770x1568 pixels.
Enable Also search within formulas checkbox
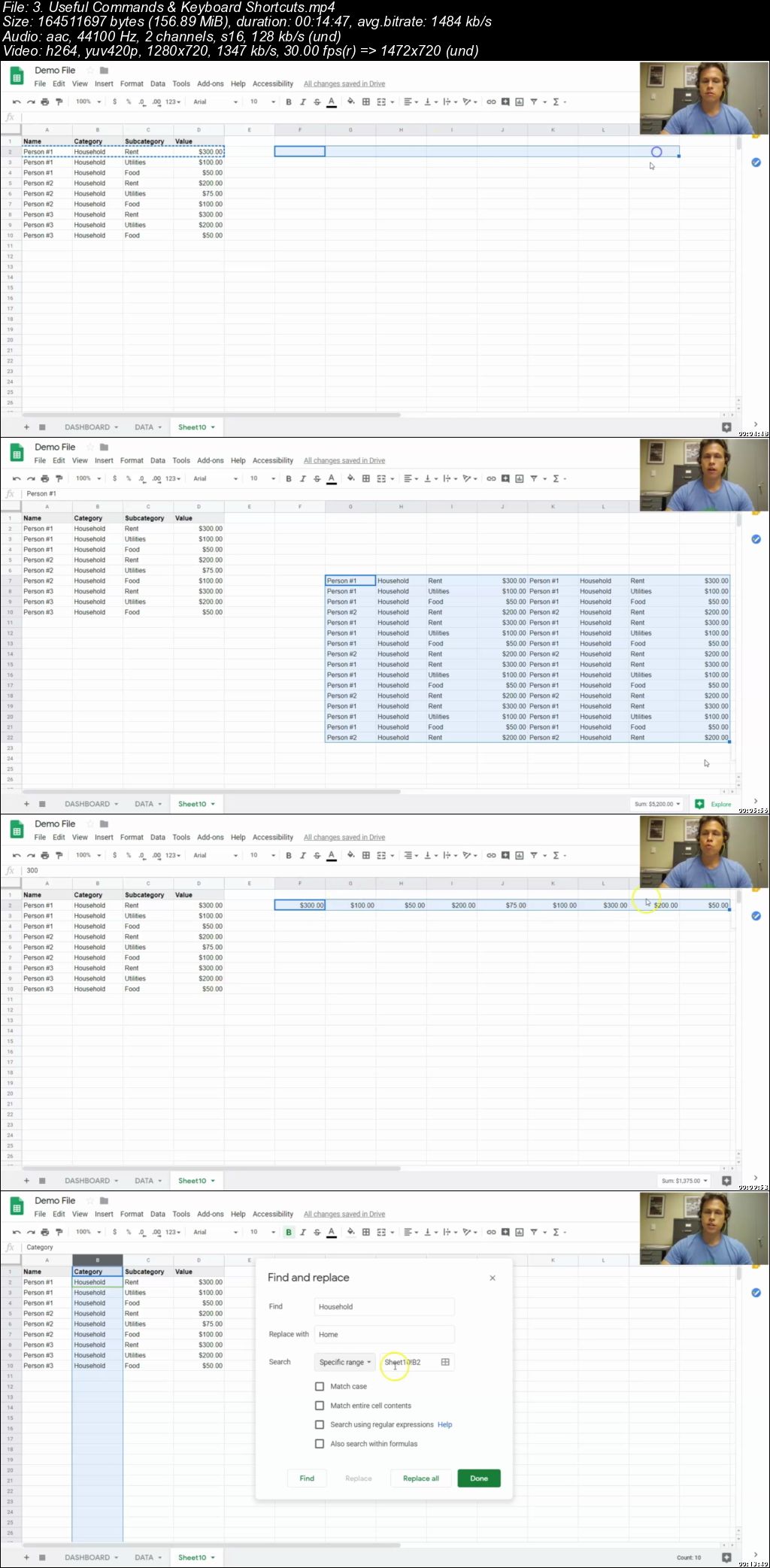320,1444
